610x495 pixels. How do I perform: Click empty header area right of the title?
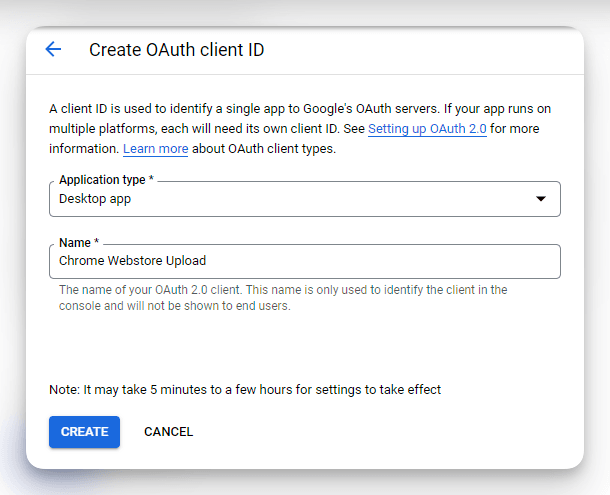point(430,50)
